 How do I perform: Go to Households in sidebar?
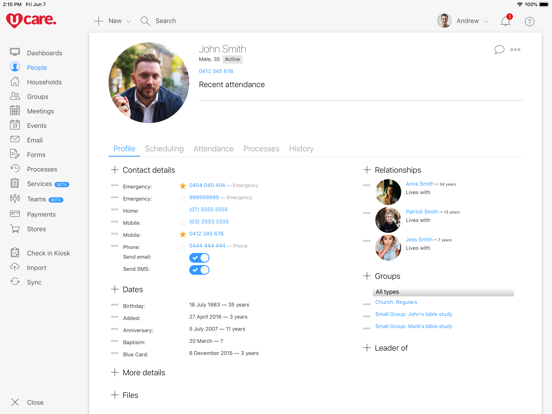point(44,82)
